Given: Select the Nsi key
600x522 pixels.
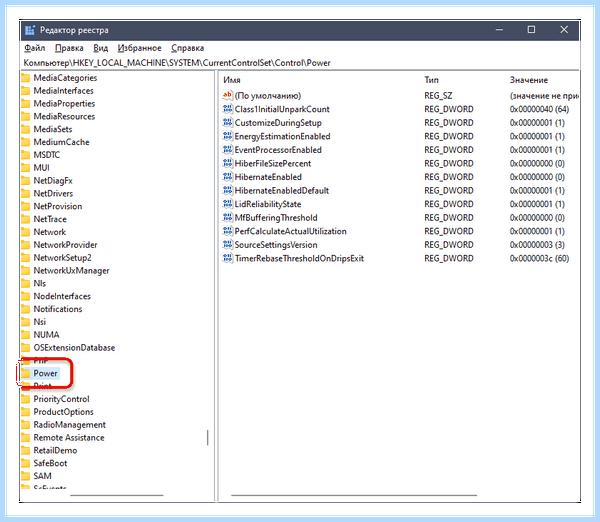Looking at the screenshot, I should click(40, 322).
